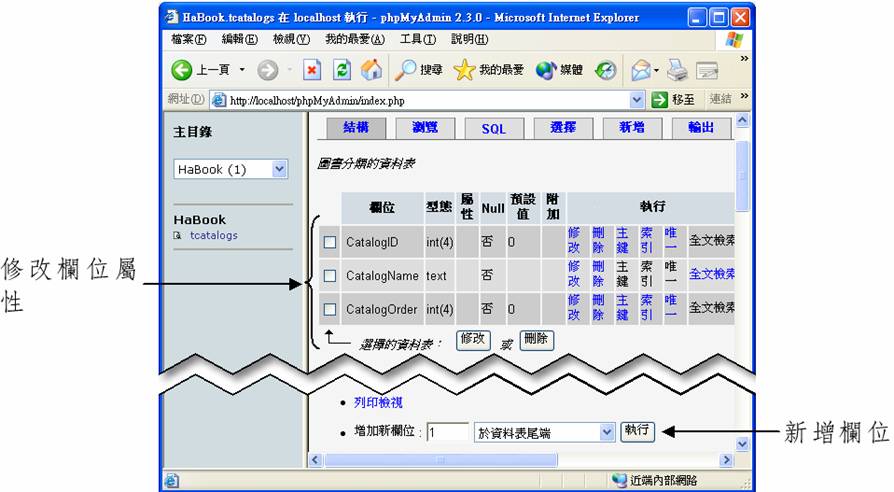Switch to the SQL tab
Screen dimensions: 894x492
click(x=494, y=129)
